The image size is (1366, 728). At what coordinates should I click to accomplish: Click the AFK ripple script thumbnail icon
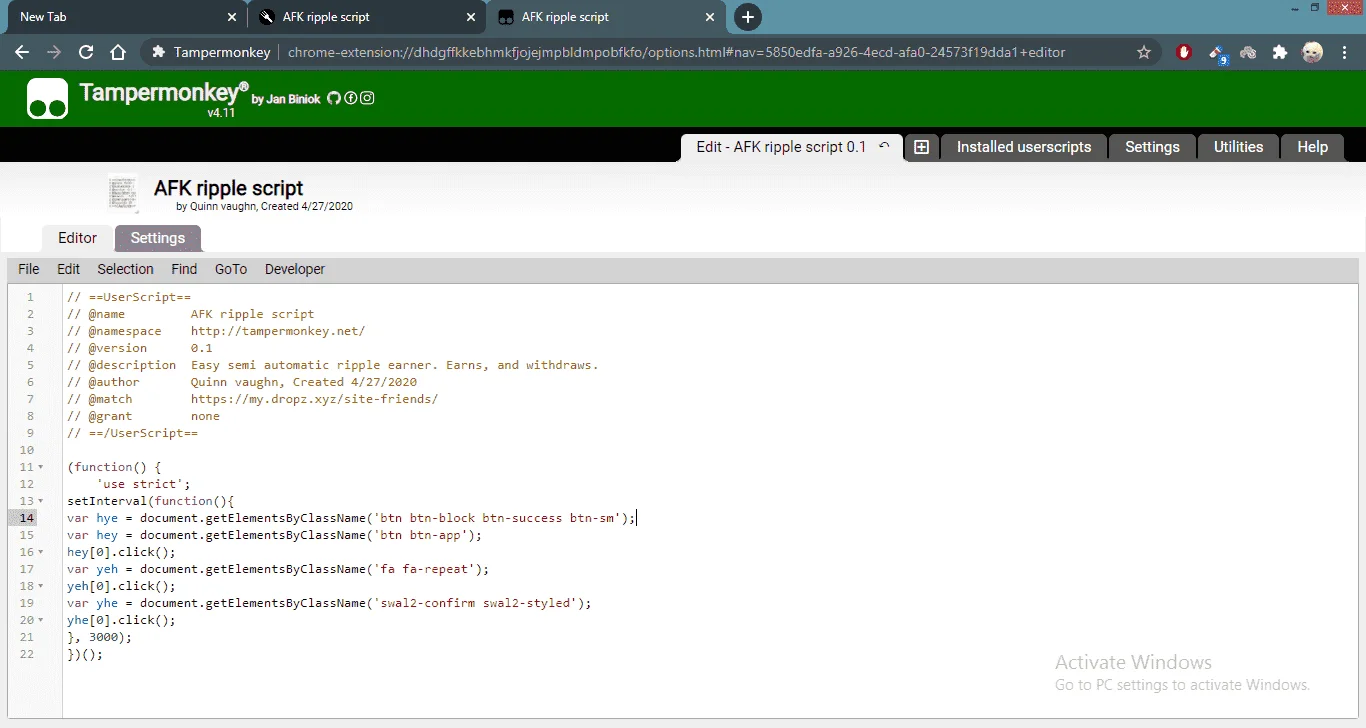123,192
